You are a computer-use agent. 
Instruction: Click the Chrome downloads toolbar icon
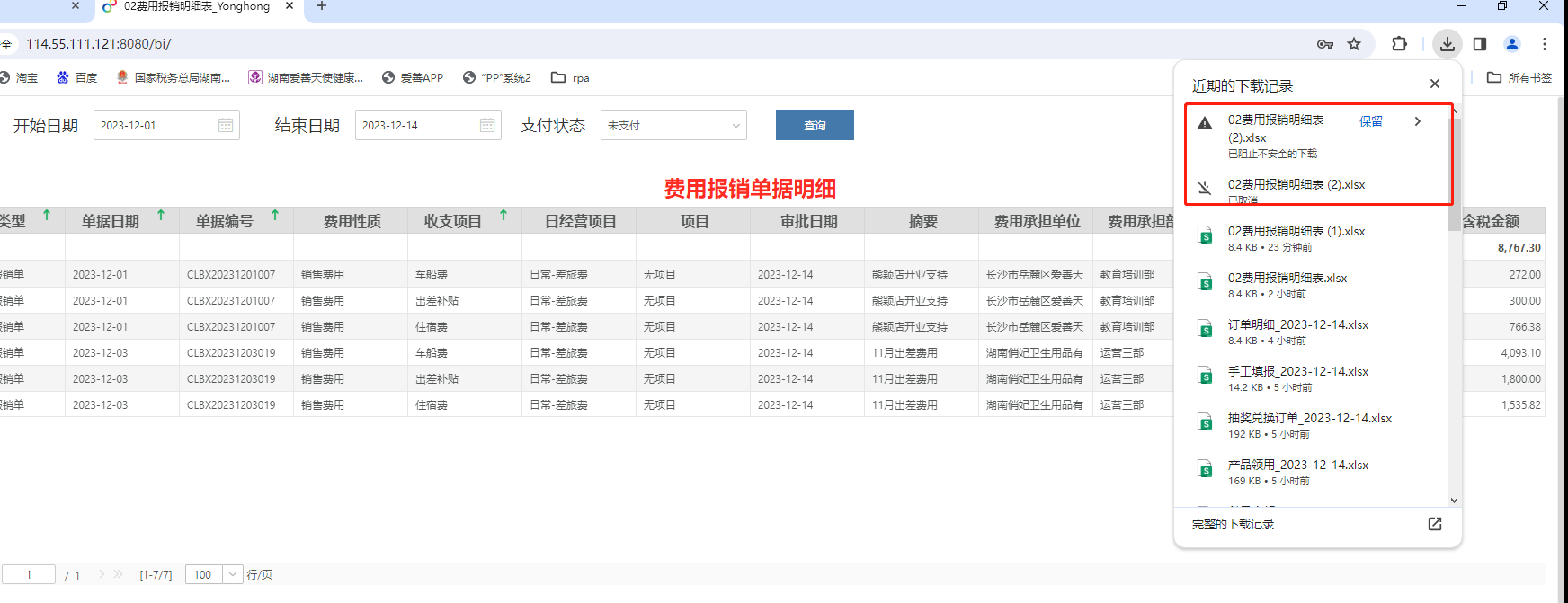click(1448, 43)
